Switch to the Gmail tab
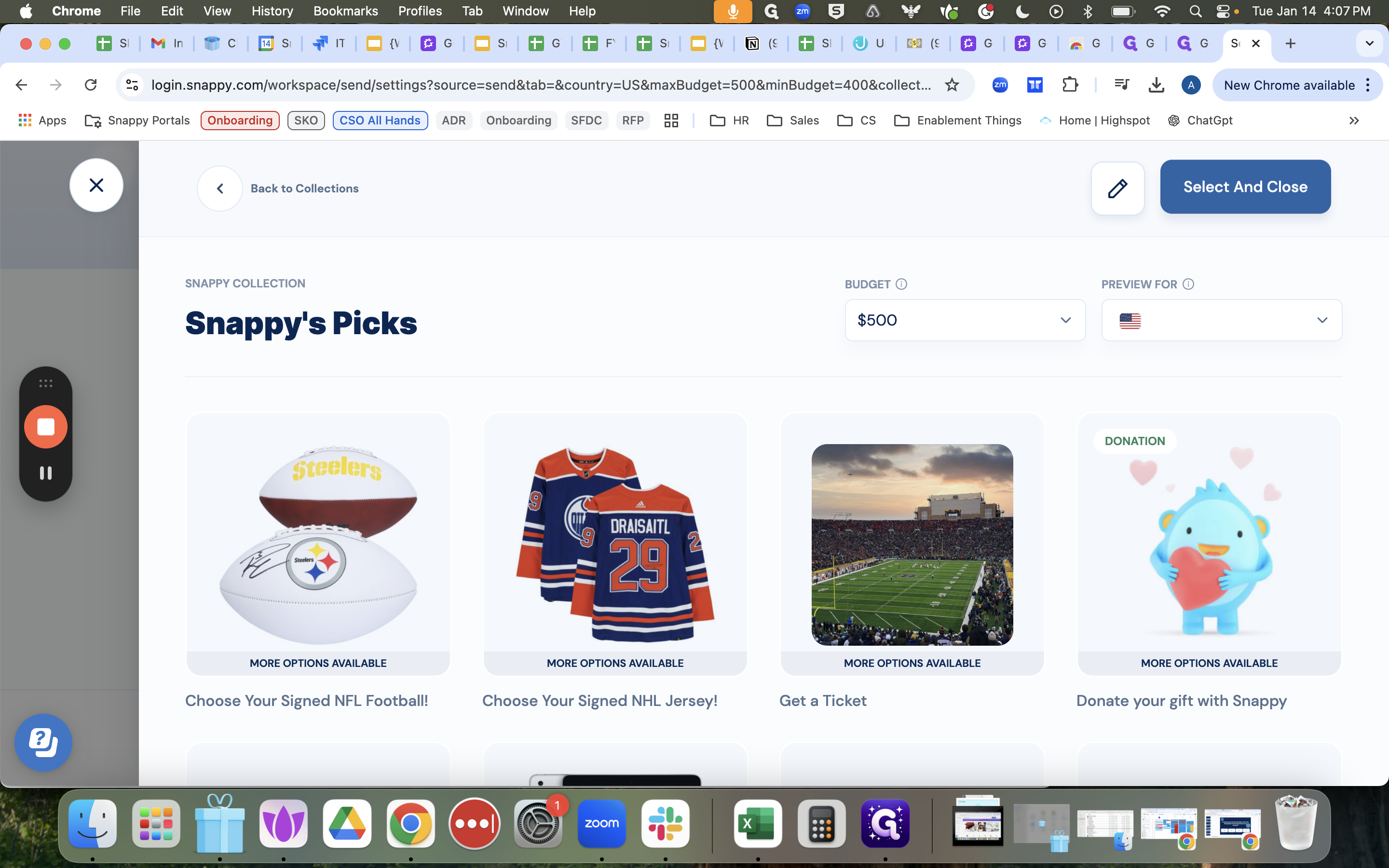The image size is (1389, 868). (x=166, y=43)
